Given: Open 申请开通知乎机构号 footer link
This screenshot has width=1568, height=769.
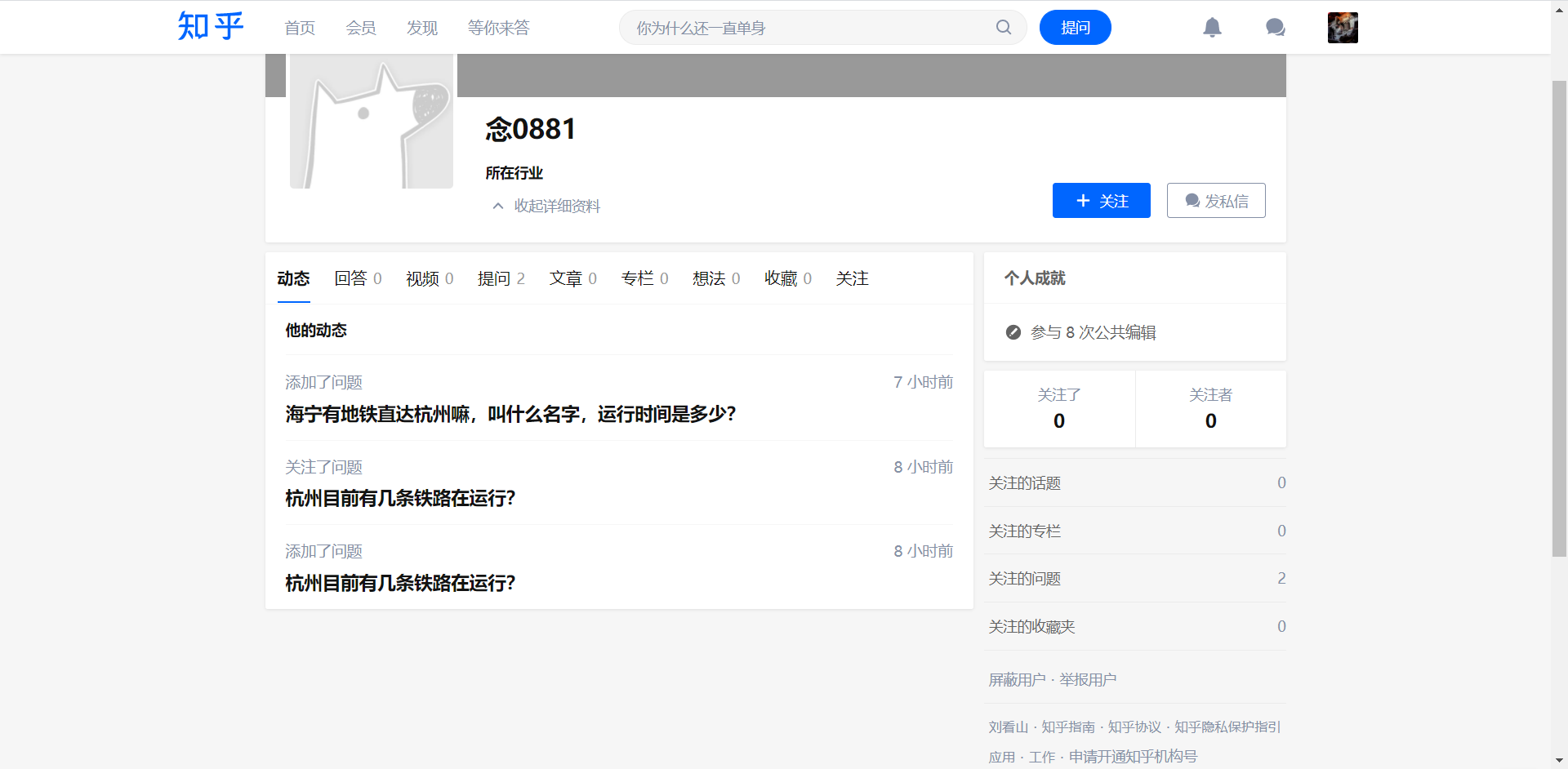Looking at the screenshot, I should tap(1134, 757).
